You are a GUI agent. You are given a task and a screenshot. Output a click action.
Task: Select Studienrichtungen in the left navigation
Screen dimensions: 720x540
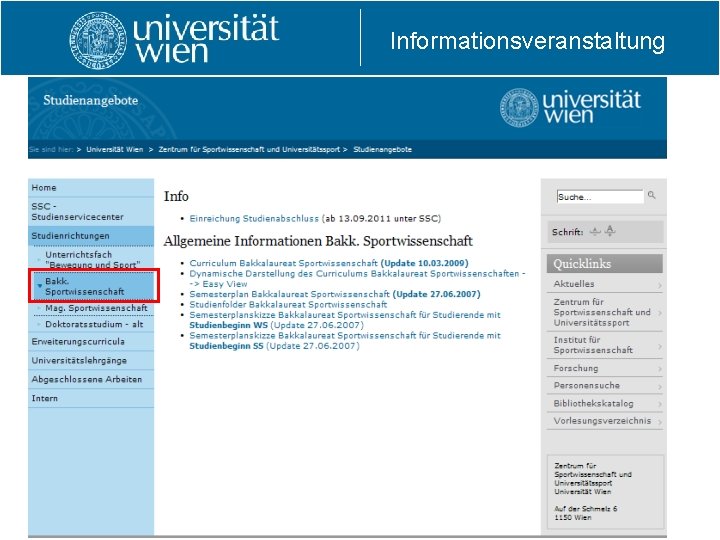(91, 236)
